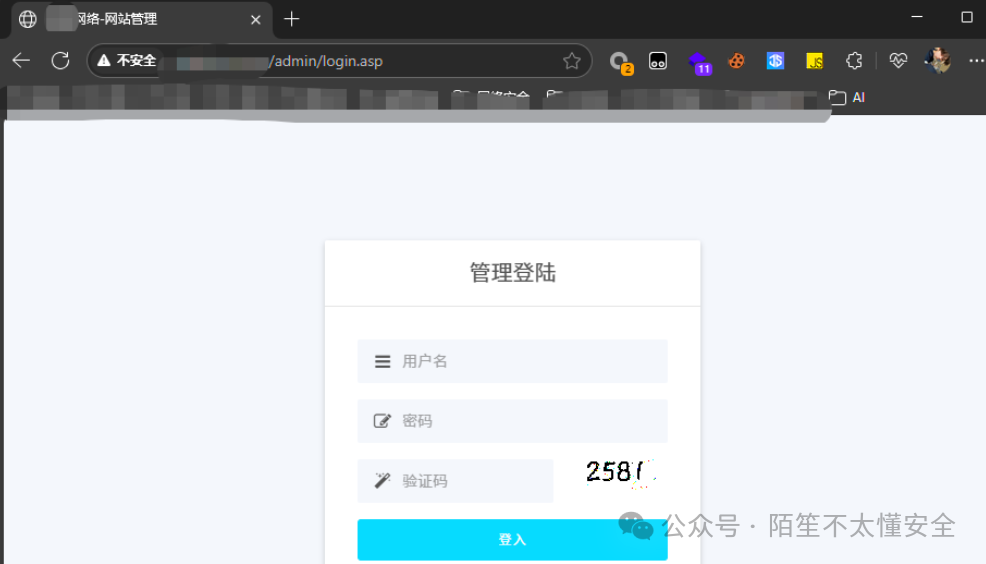Close the 网络-网站管理 tab

[x=255, y=19]
